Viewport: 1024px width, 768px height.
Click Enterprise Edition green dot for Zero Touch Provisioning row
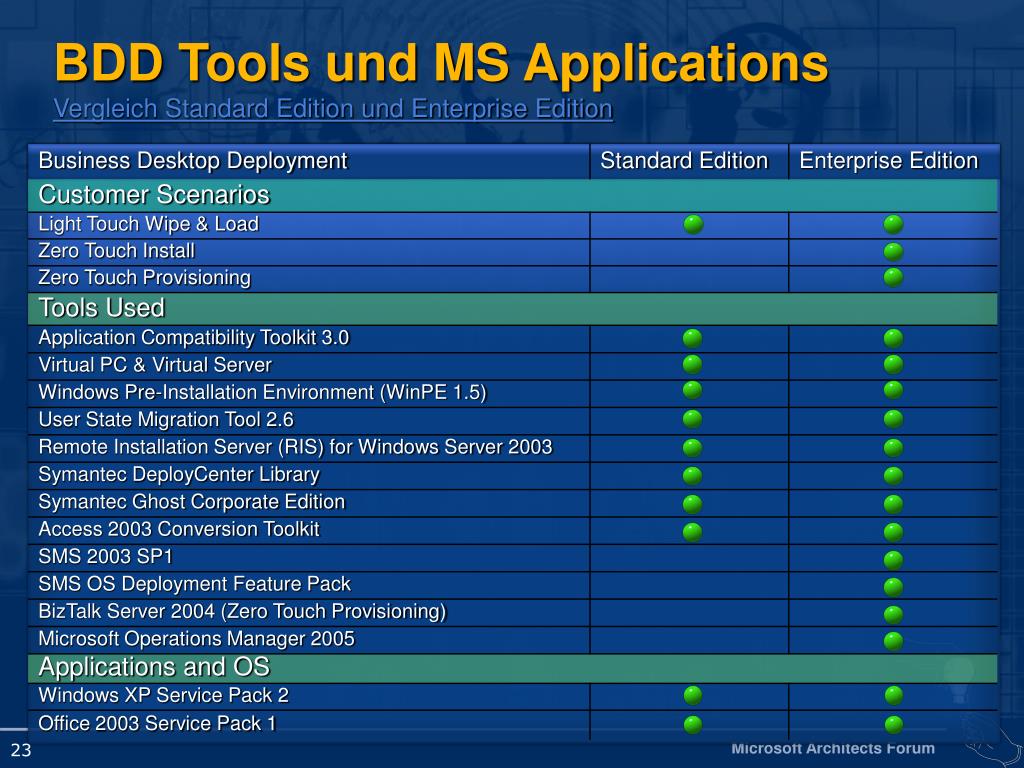click(893, 278)
